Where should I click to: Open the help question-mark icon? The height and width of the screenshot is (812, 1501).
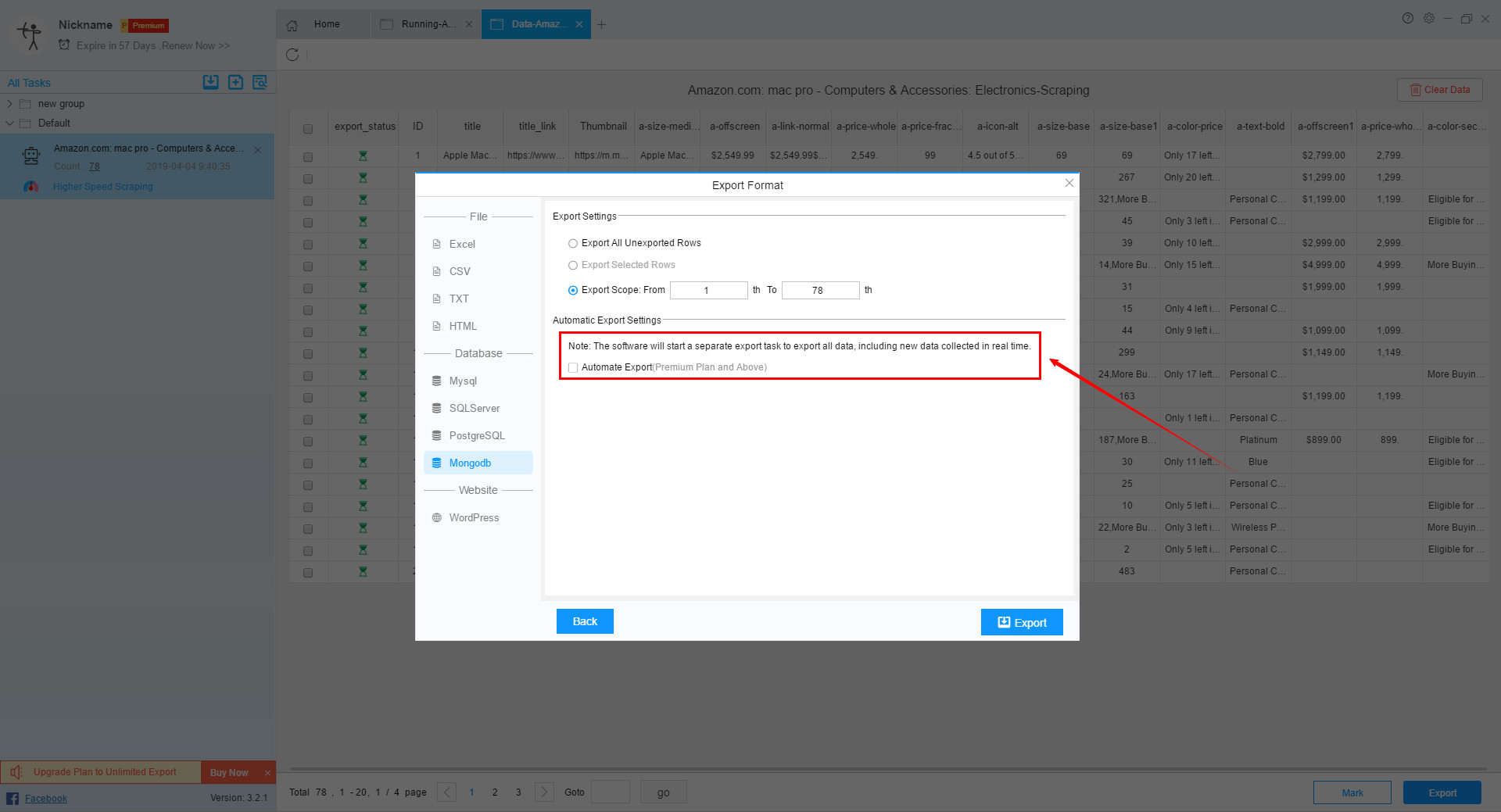click(x=1408, y=18)
